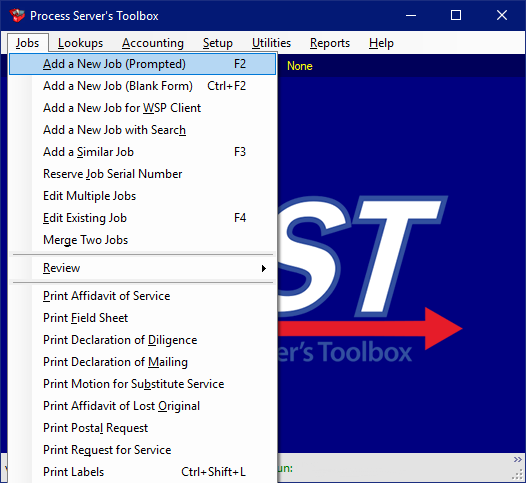Viewport: 526px width, 483px height.
Task: Select Reserve Job Serial Number
Action: 143,174
